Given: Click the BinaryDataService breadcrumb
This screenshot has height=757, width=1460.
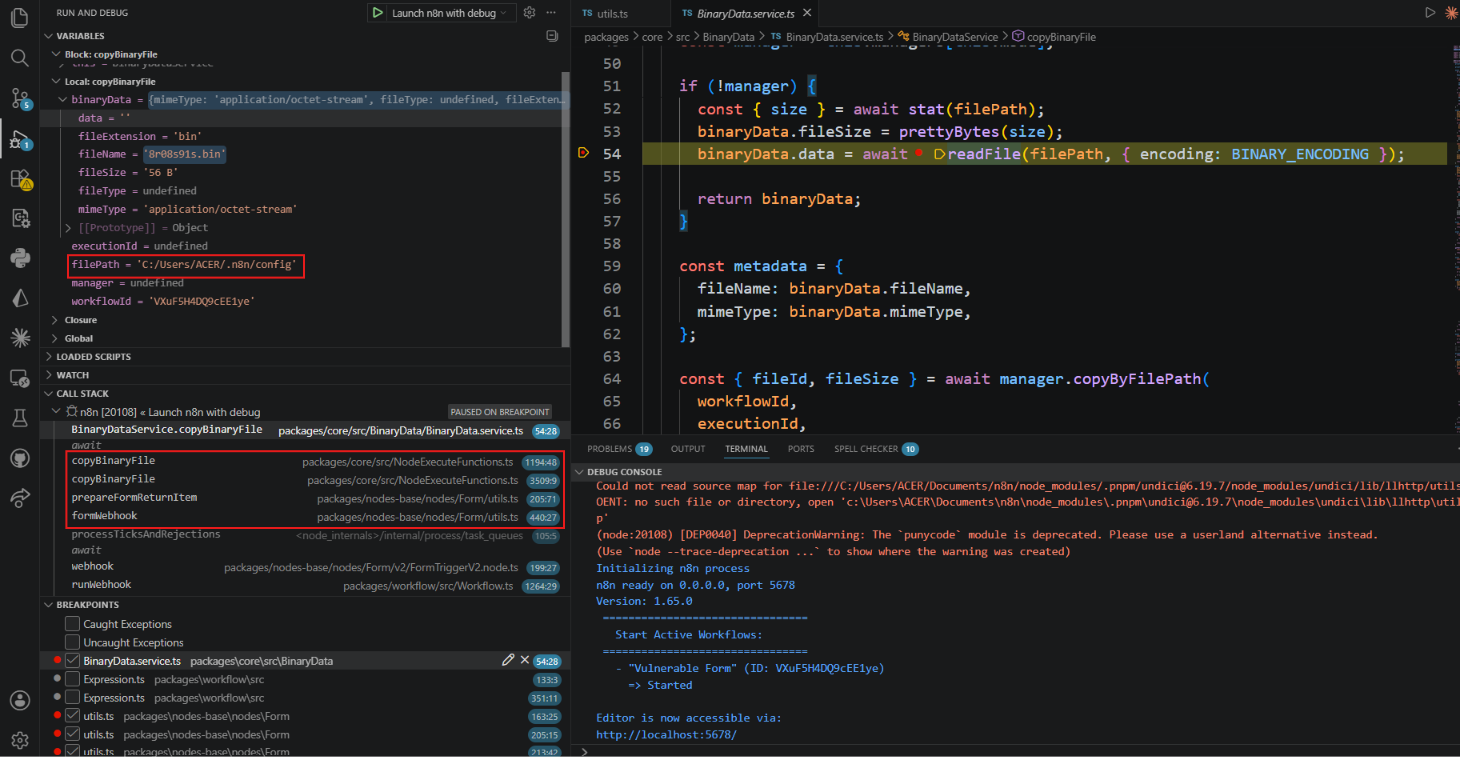Looking at the screenshot, I should pos(955,37).
